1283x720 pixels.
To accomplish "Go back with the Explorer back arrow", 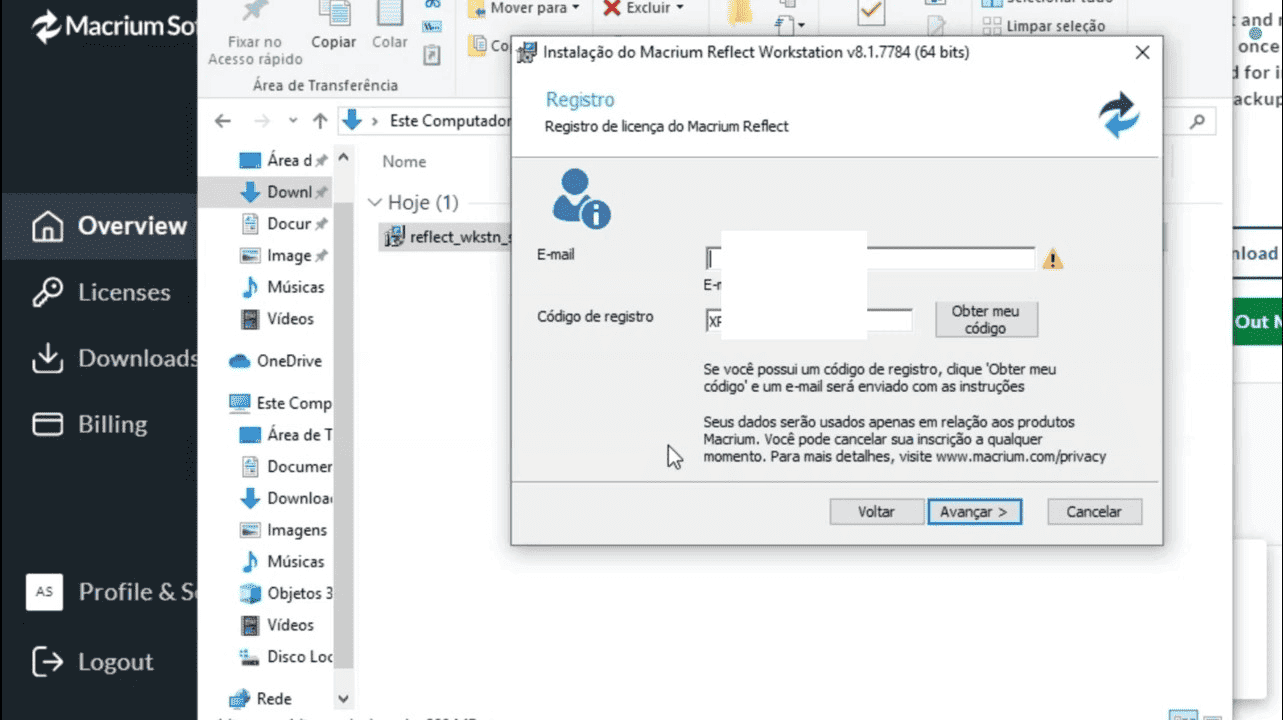I will tap(223, 121).
